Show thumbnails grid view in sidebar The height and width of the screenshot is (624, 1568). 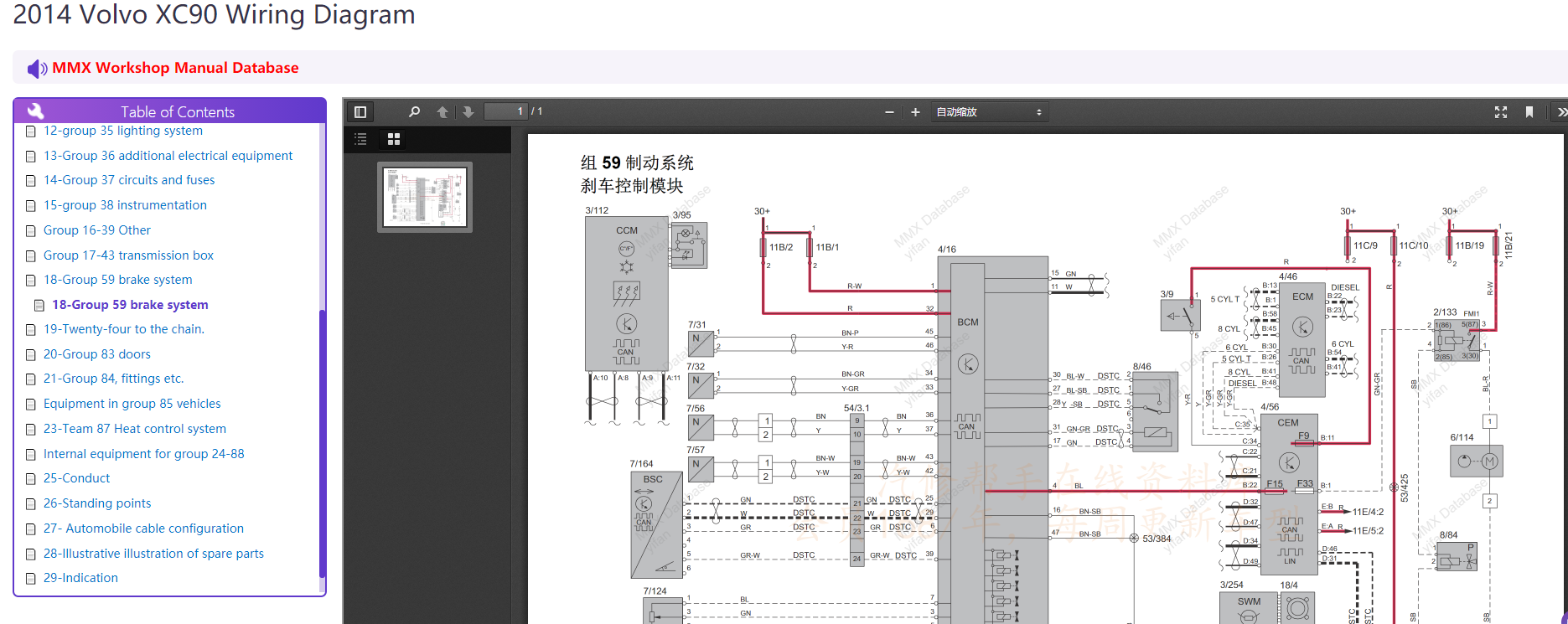click(394, 139)
